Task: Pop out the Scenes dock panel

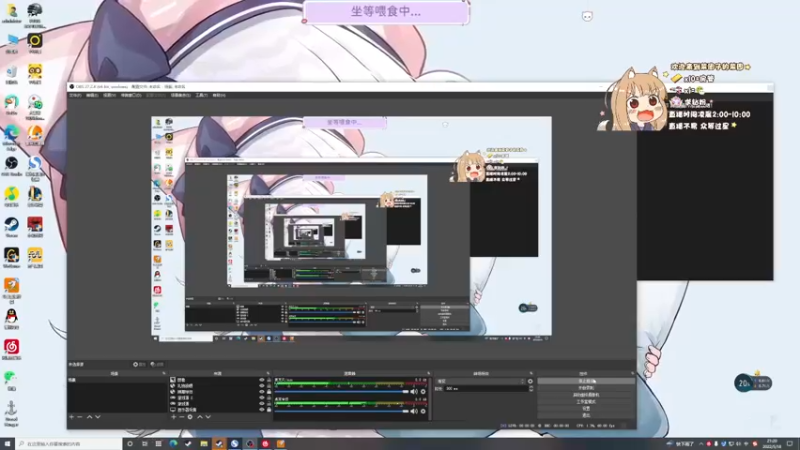Action: pos(164,373)
